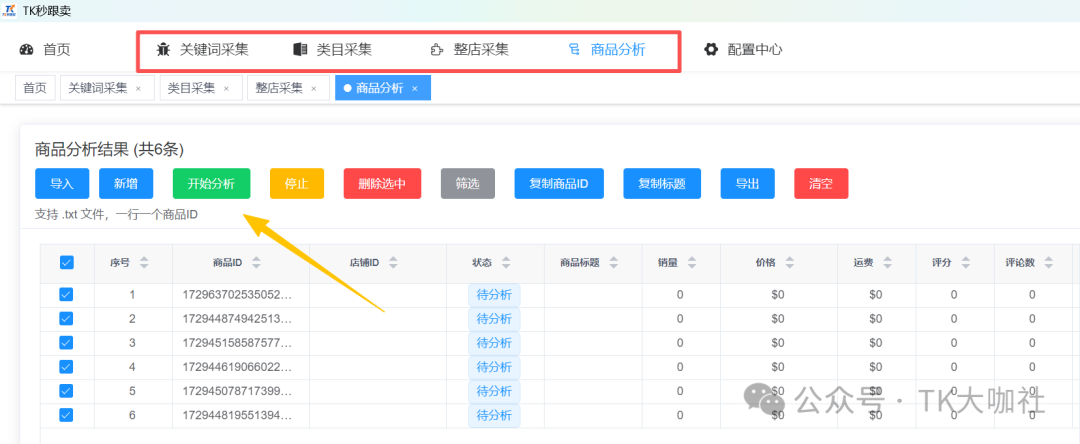Click the red 清空 button
The height and width of the screenshot is (444, 1080).
coord(821,184)
